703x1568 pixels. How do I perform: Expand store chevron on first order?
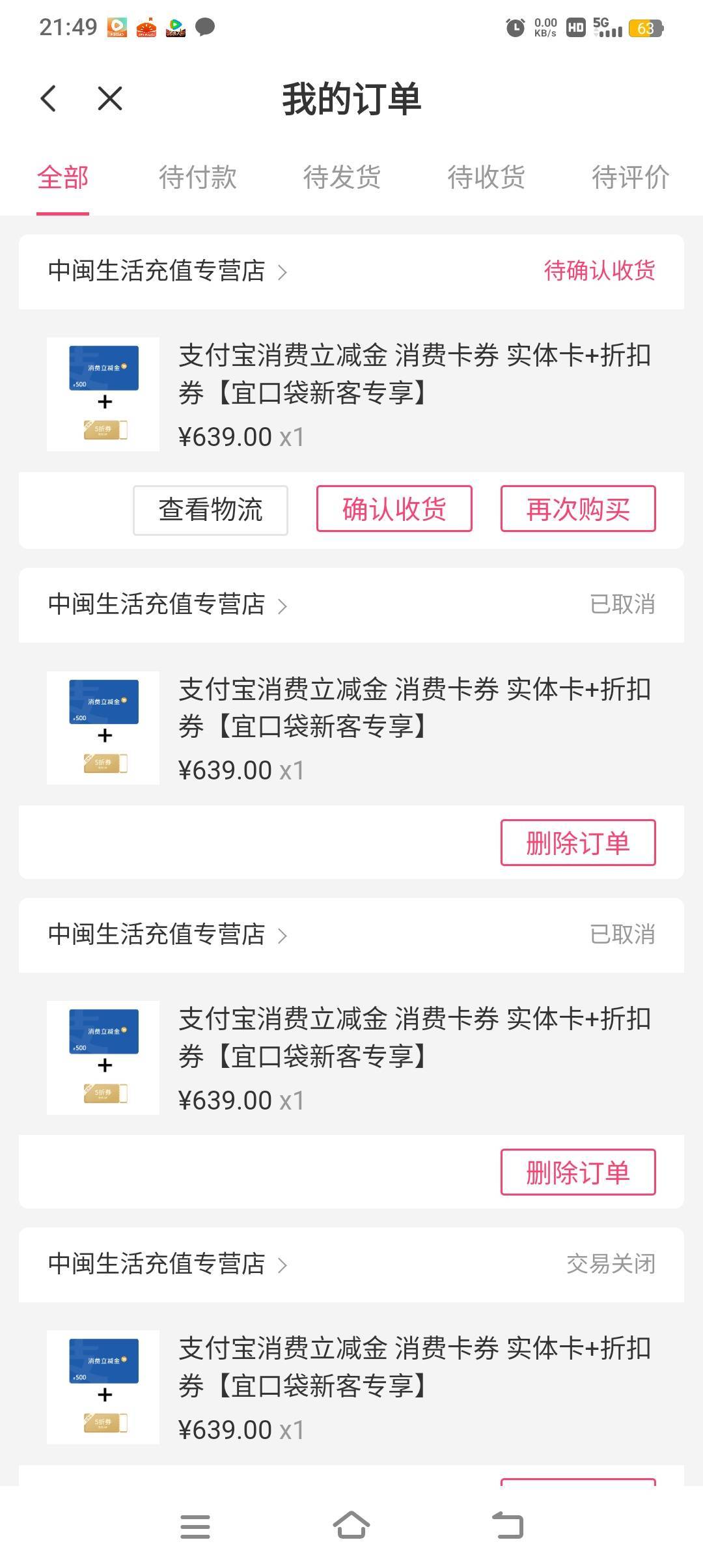(x=283, y=272)
